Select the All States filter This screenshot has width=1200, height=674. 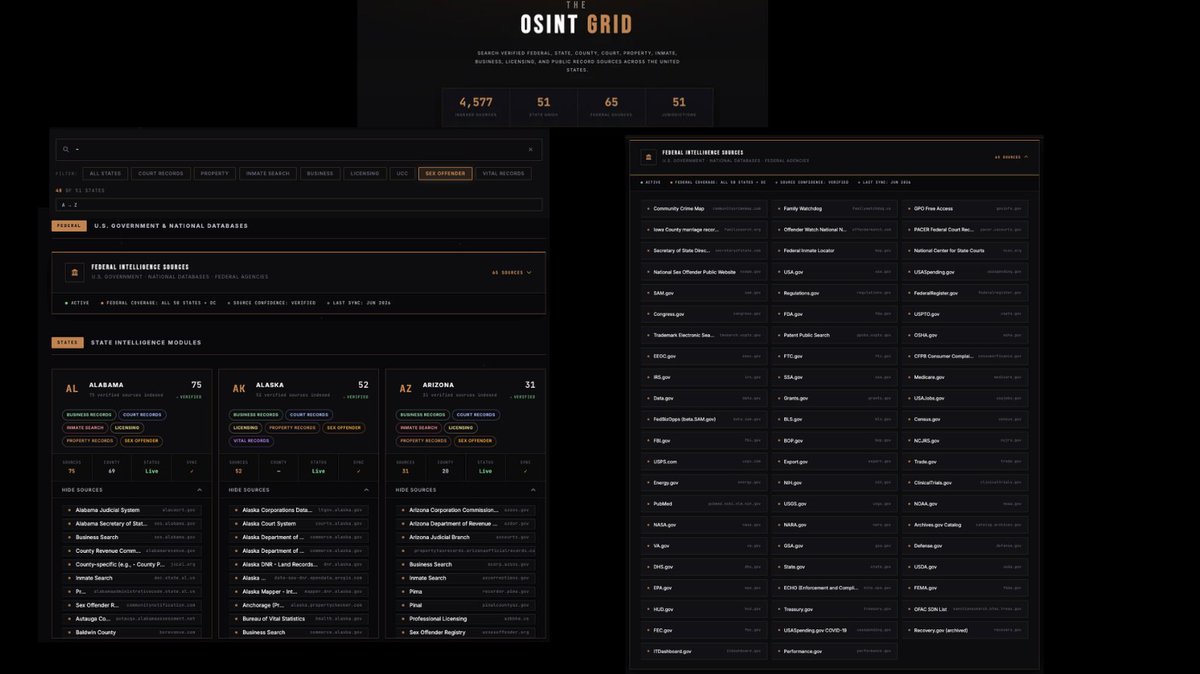[x=104, y=173]
